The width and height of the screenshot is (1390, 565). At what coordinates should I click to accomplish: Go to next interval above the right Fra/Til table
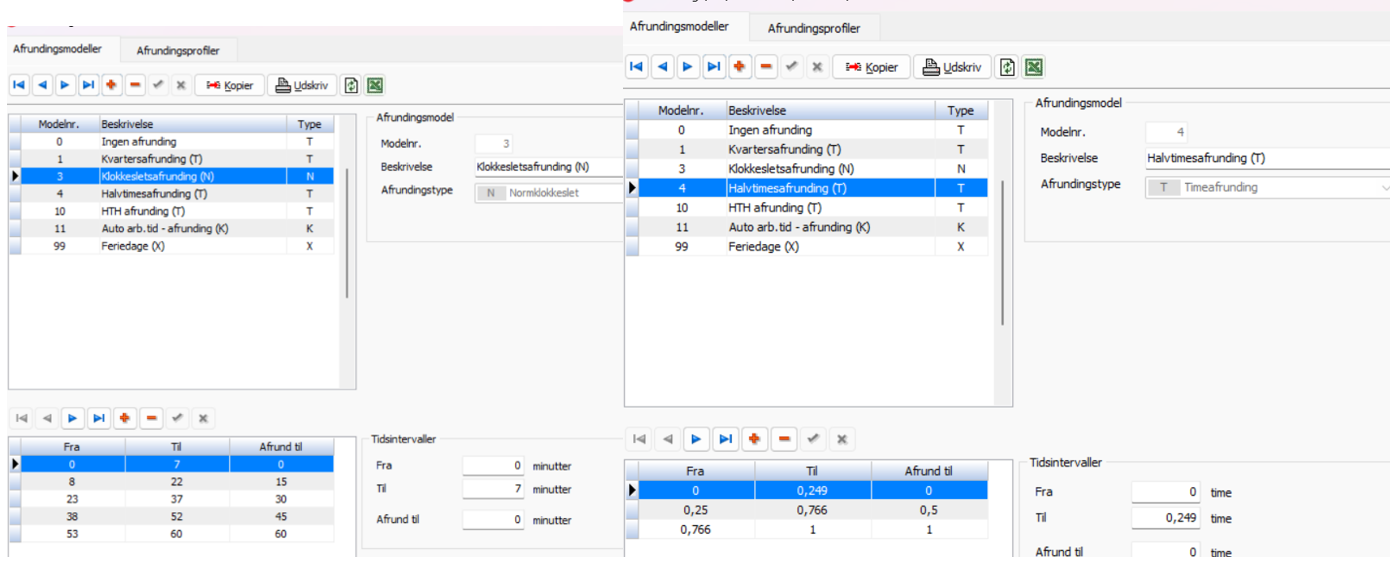click(x=696, y=438)
